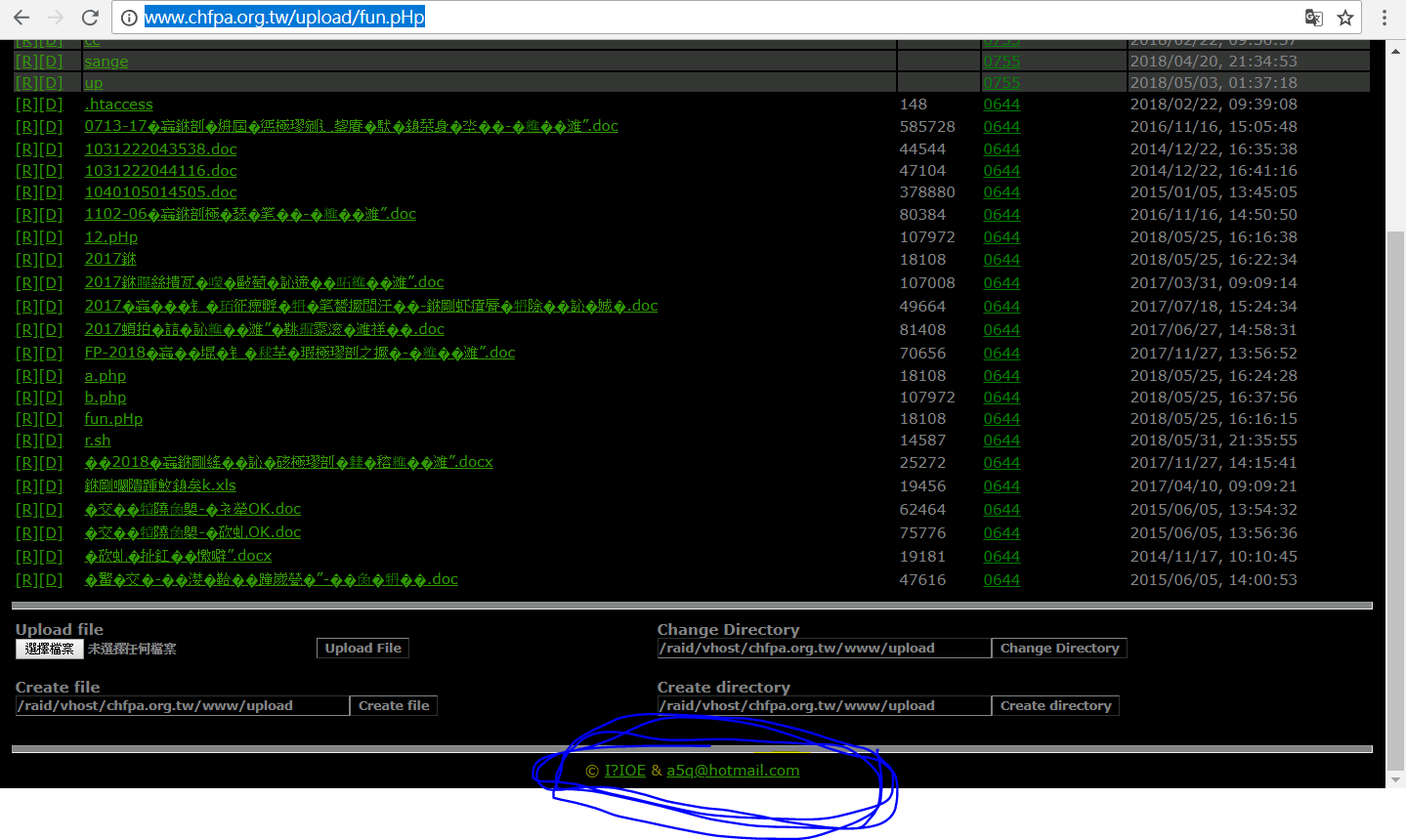The width and height of the screenshot is (1406, 840).
Task: Open the 0713-17 .doc file link
Action: pos(351,126)
